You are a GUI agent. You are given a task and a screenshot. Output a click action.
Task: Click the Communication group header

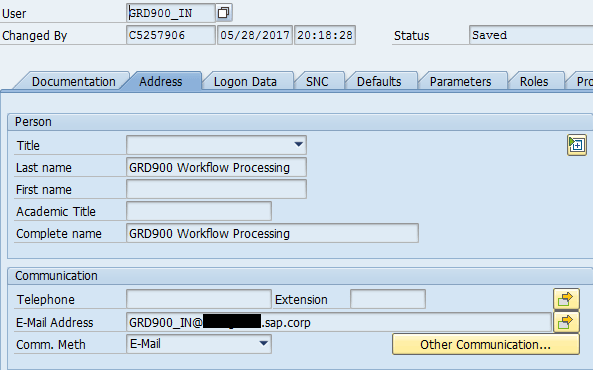pos(300,275)
